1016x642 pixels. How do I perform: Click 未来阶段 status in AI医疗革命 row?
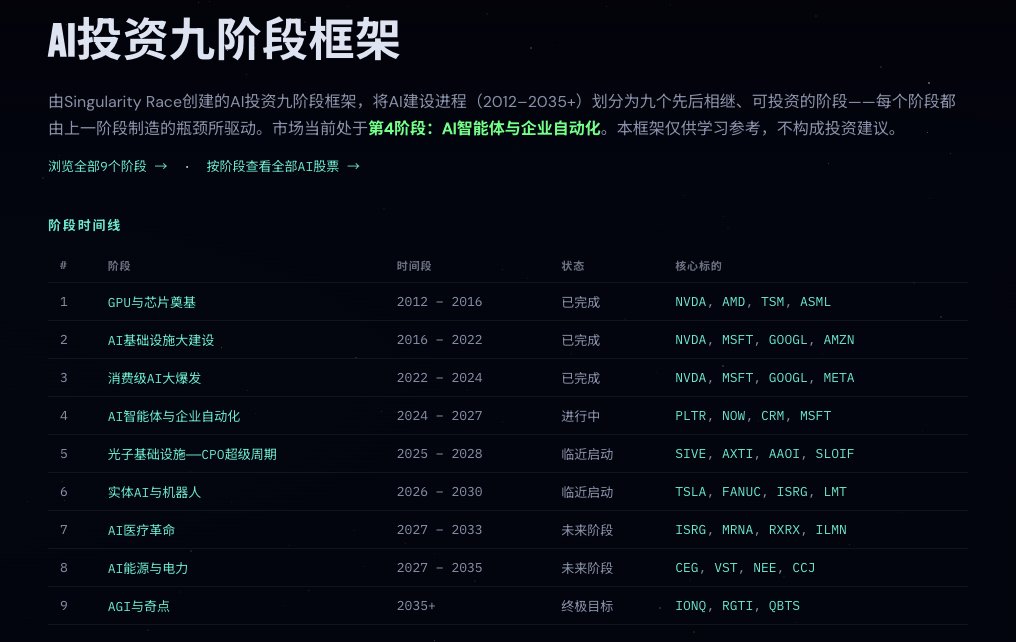587,530
